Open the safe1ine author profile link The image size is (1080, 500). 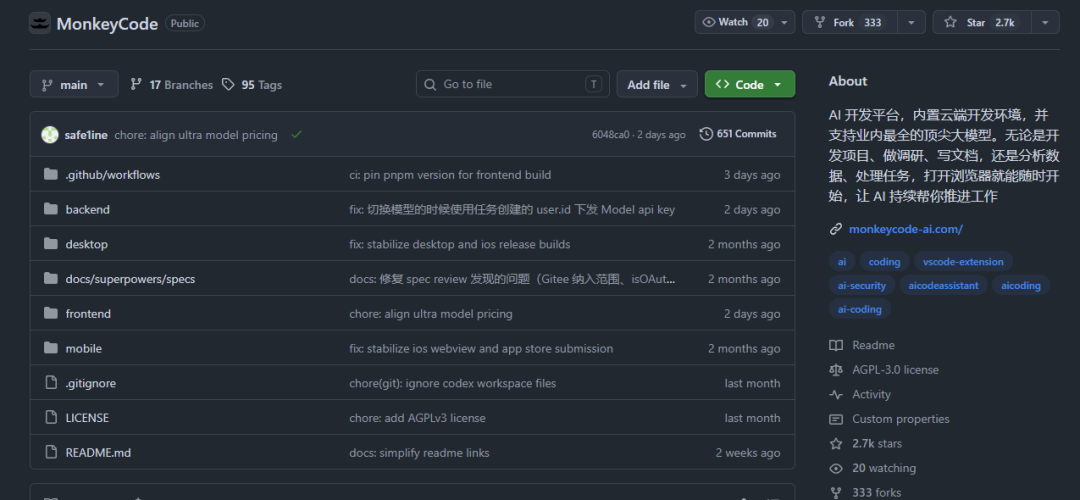(86, 135)
